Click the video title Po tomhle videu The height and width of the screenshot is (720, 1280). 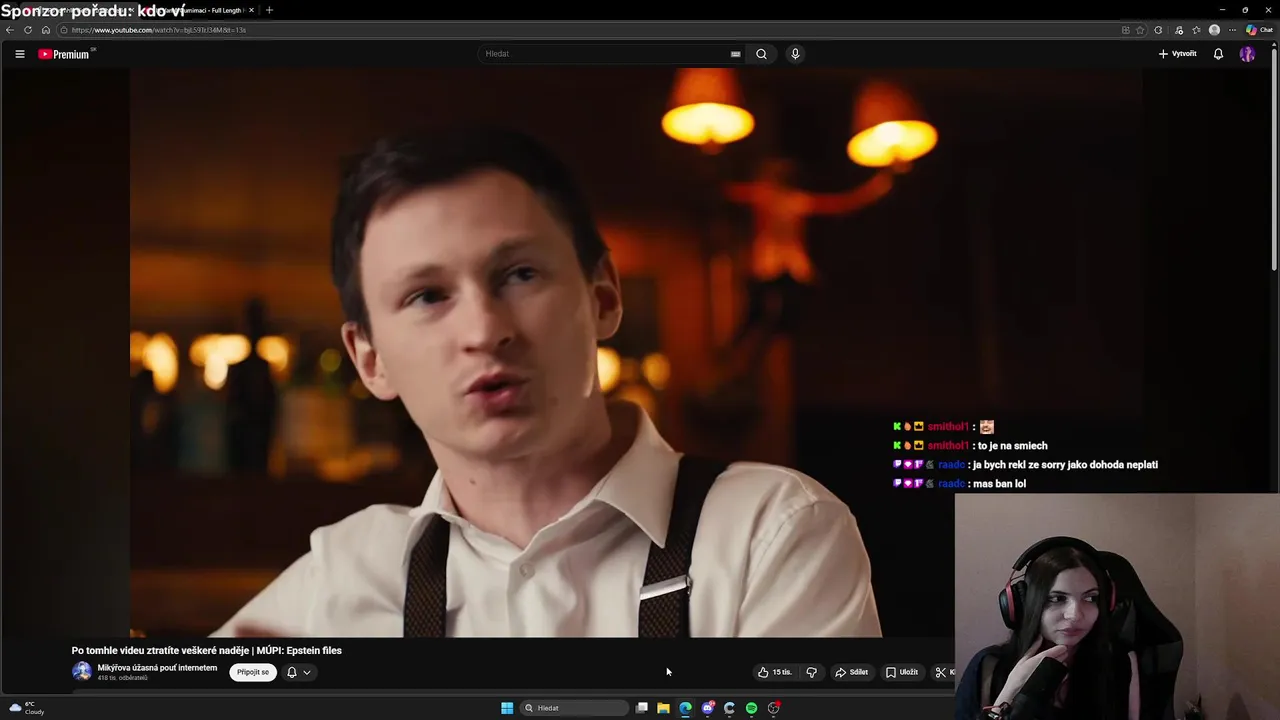(x=207, y=650)
